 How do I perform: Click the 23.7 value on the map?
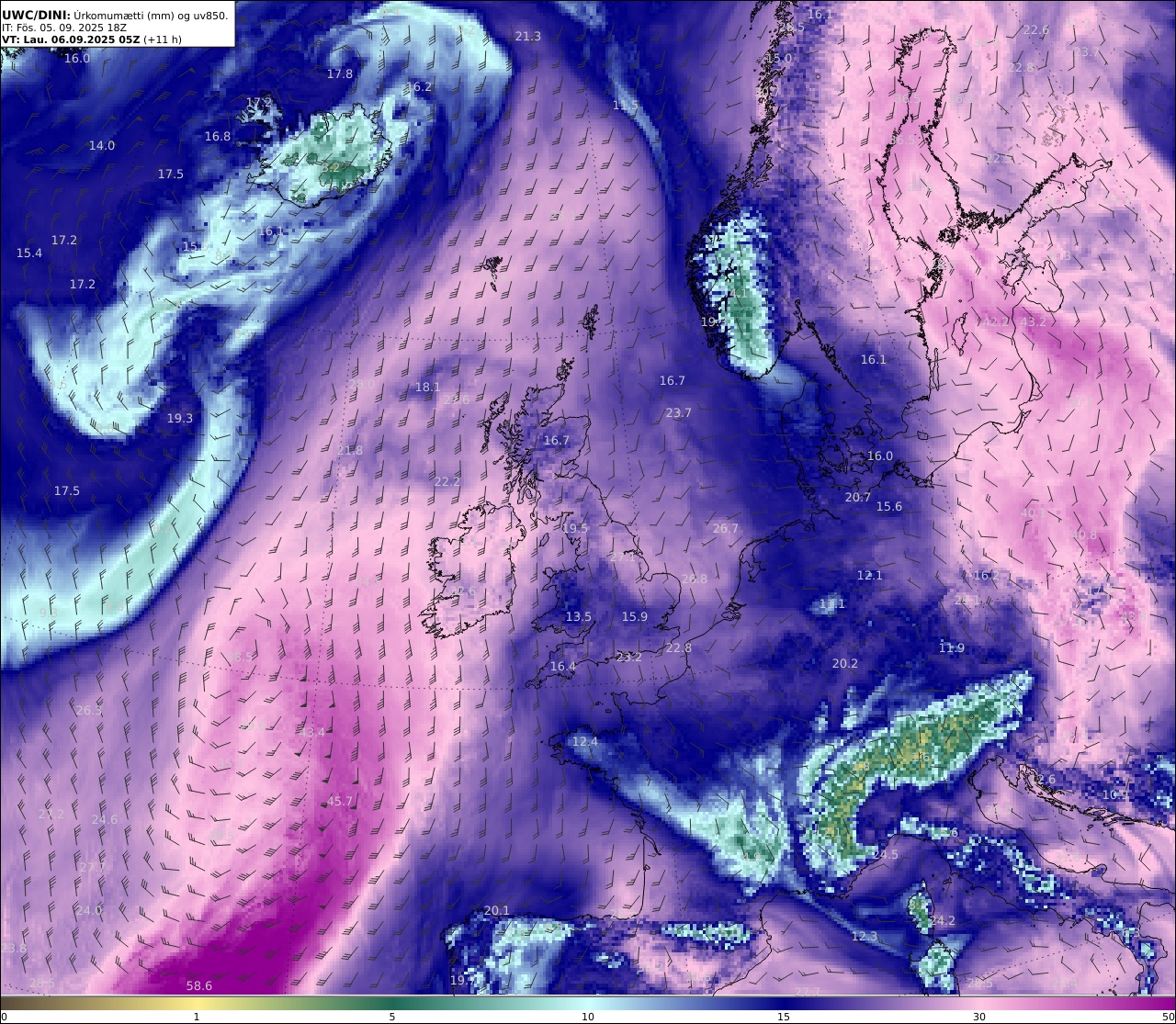[679, 412]
